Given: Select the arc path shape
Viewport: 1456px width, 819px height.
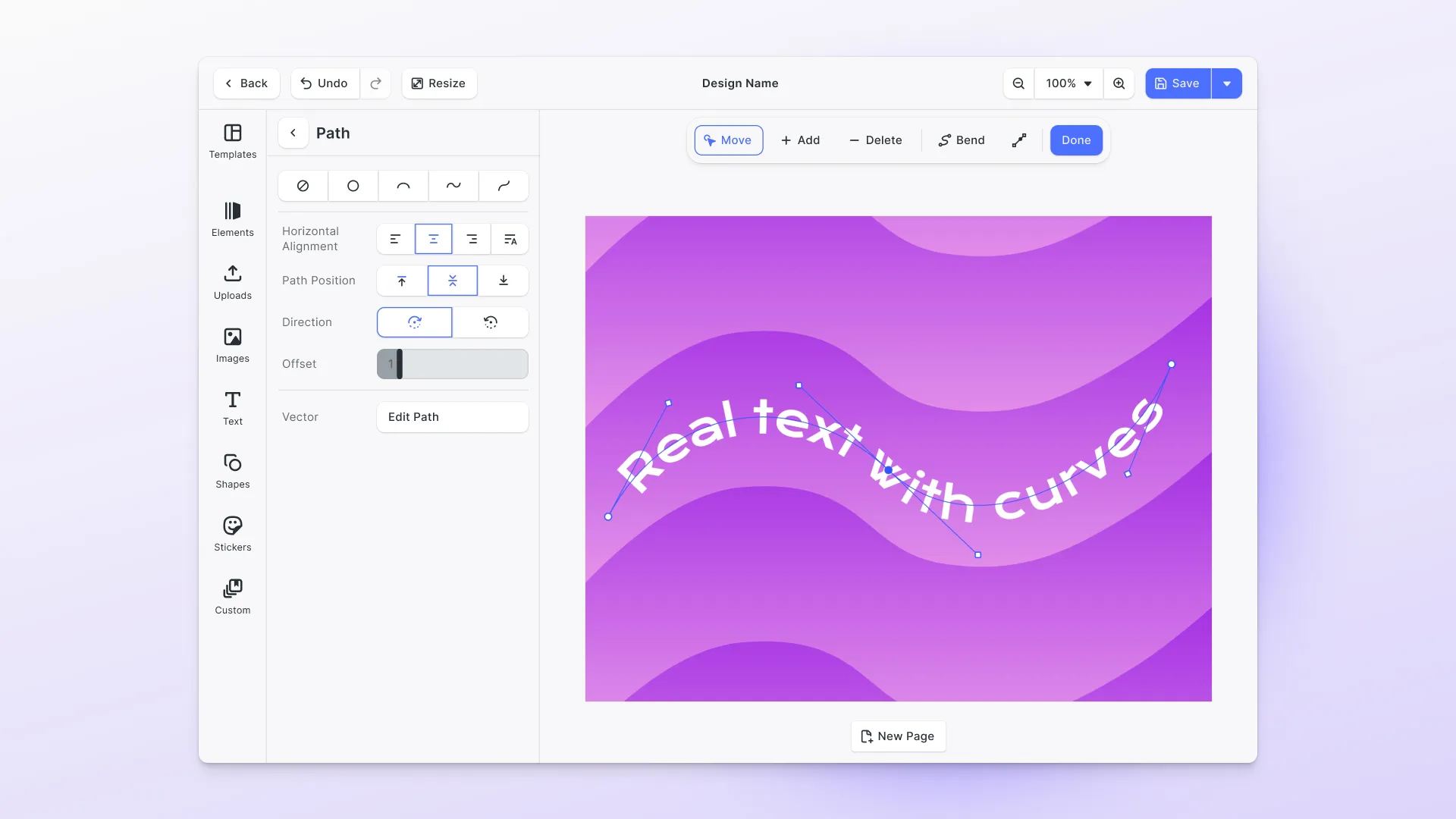Looking at the screenshot, I should click(x=403, y=186).
